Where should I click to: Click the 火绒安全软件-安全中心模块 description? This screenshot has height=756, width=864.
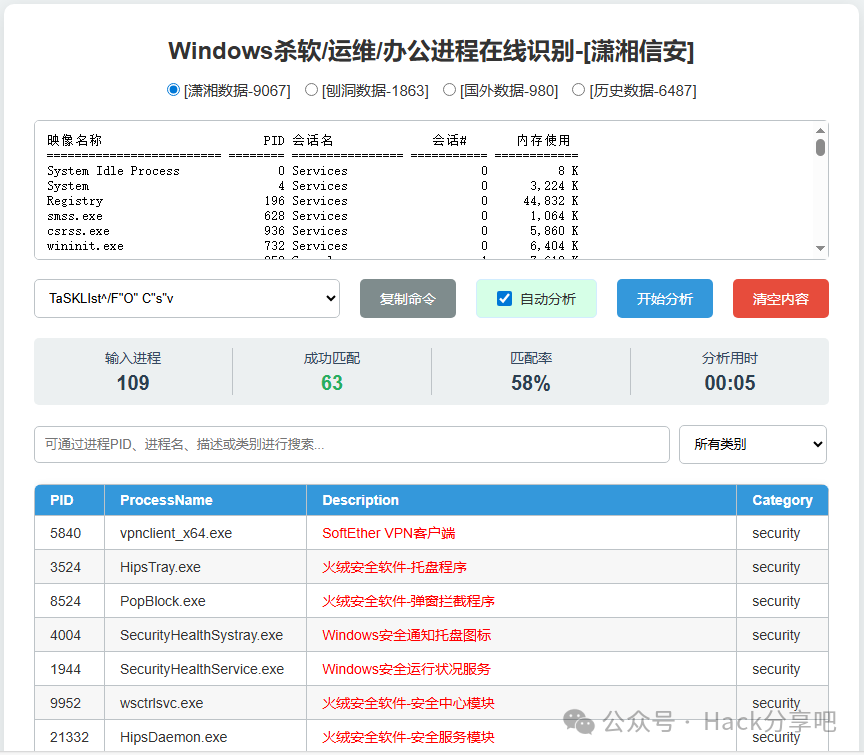(408, 703)
